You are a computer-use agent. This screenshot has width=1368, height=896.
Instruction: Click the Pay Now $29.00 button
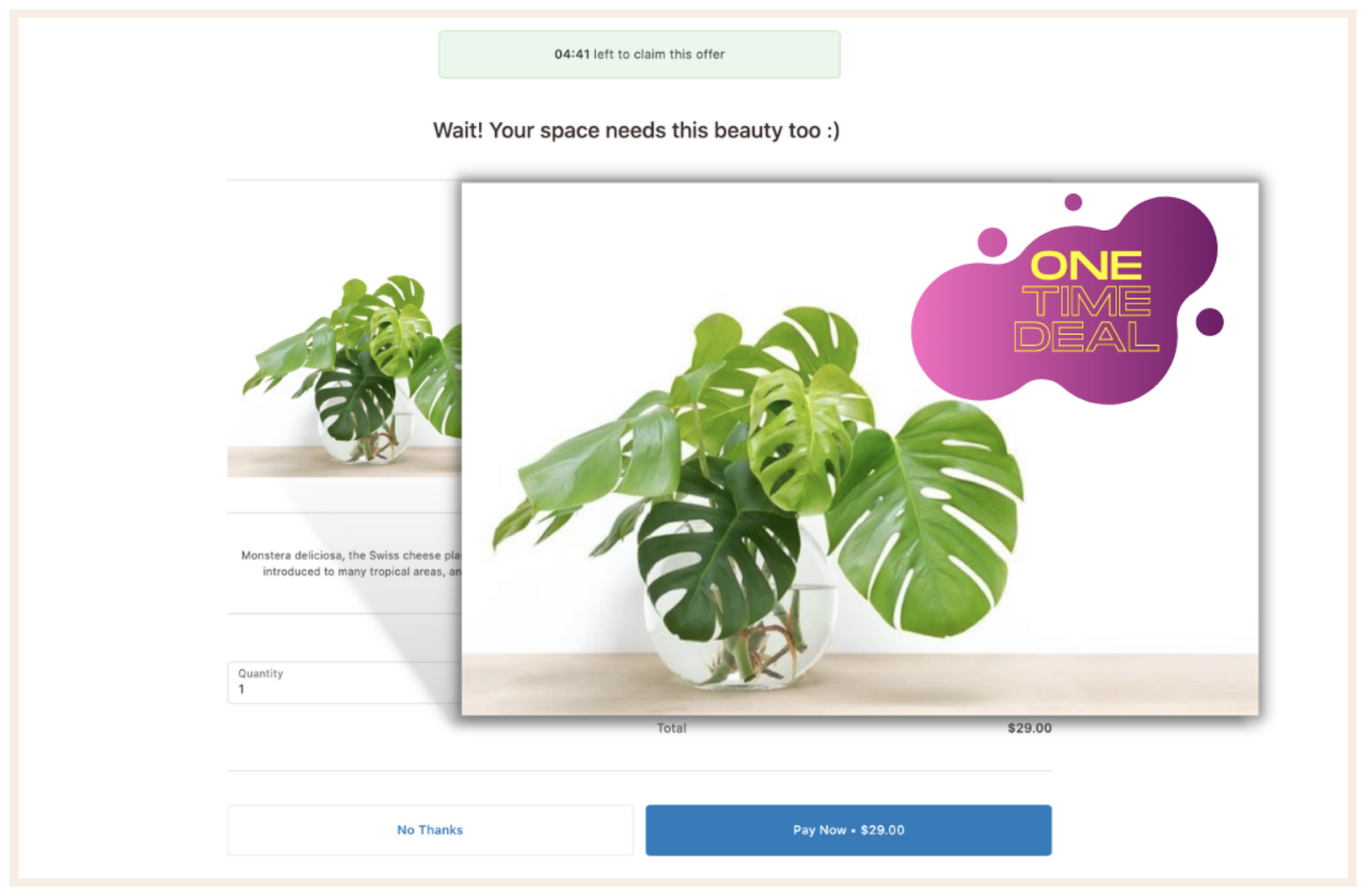pyautogui.click(x=848, y=829)
